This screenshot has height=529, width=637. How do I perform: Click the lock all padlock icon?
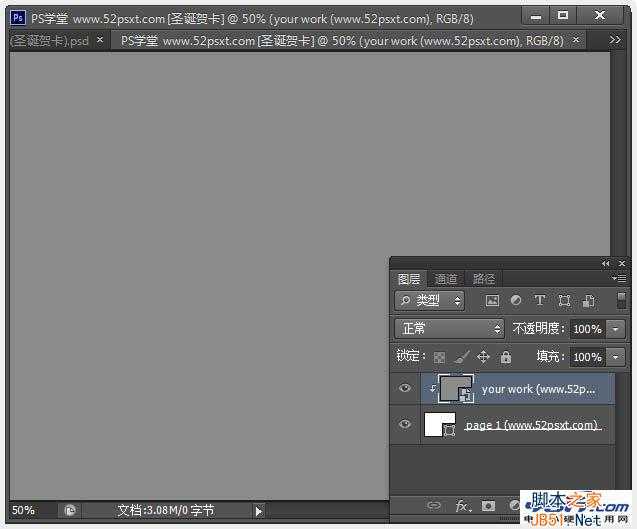tap(505, 357)
